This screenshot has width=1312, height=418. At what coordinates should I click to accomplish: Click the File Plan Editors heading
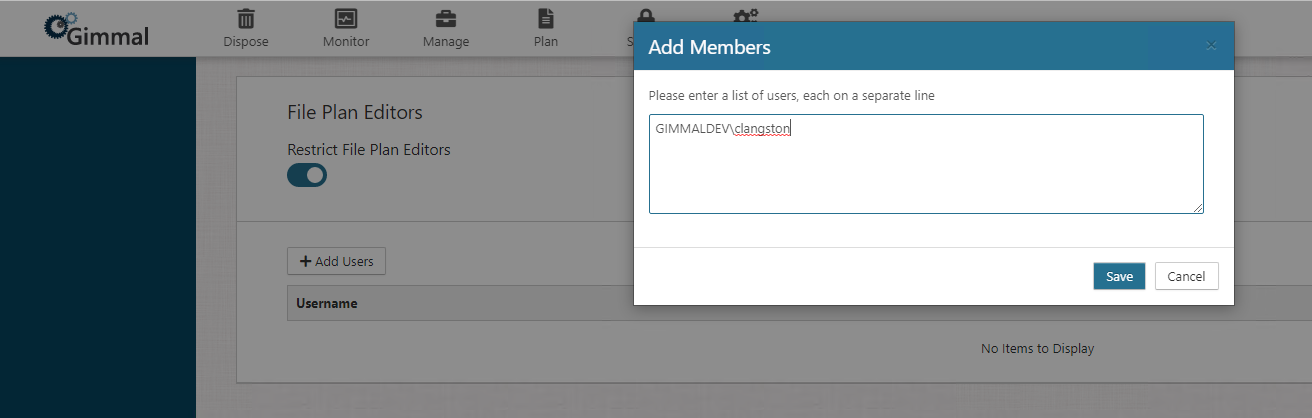point(355,112)
